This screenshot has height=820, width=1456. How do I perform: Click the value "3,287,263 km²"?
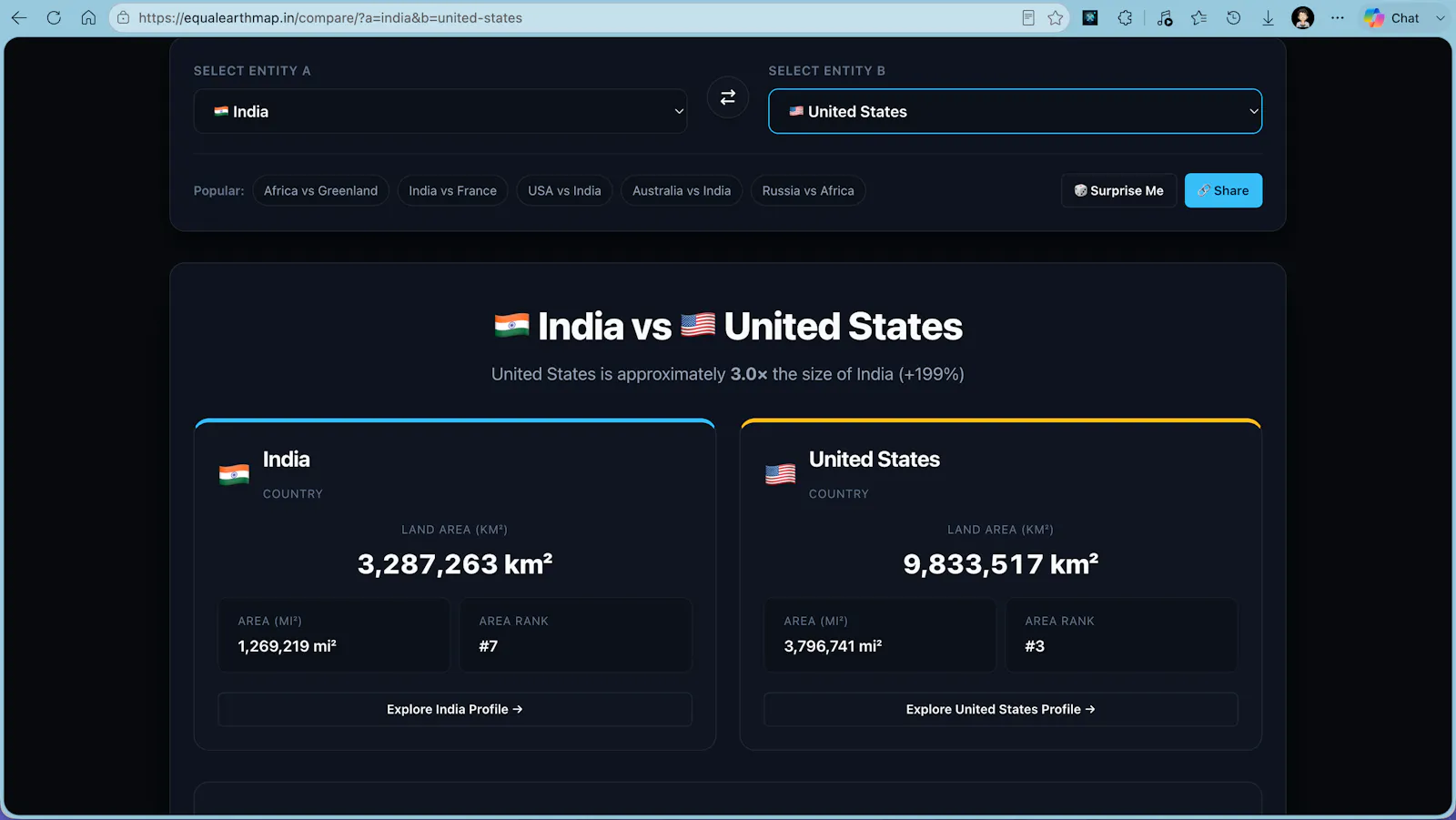(455, 564)
